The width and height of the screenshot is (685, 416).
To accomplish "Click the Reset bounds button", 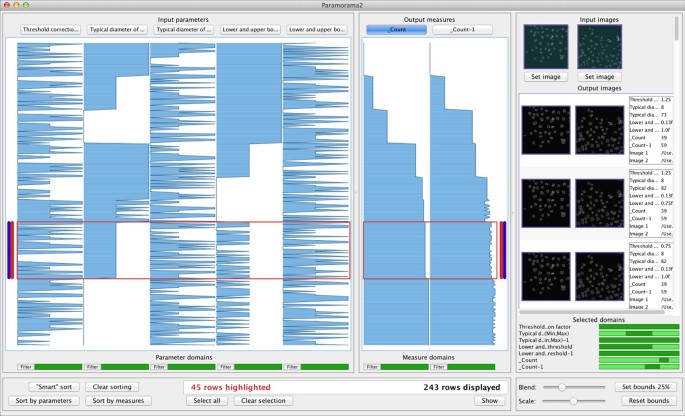I will 649,401.
